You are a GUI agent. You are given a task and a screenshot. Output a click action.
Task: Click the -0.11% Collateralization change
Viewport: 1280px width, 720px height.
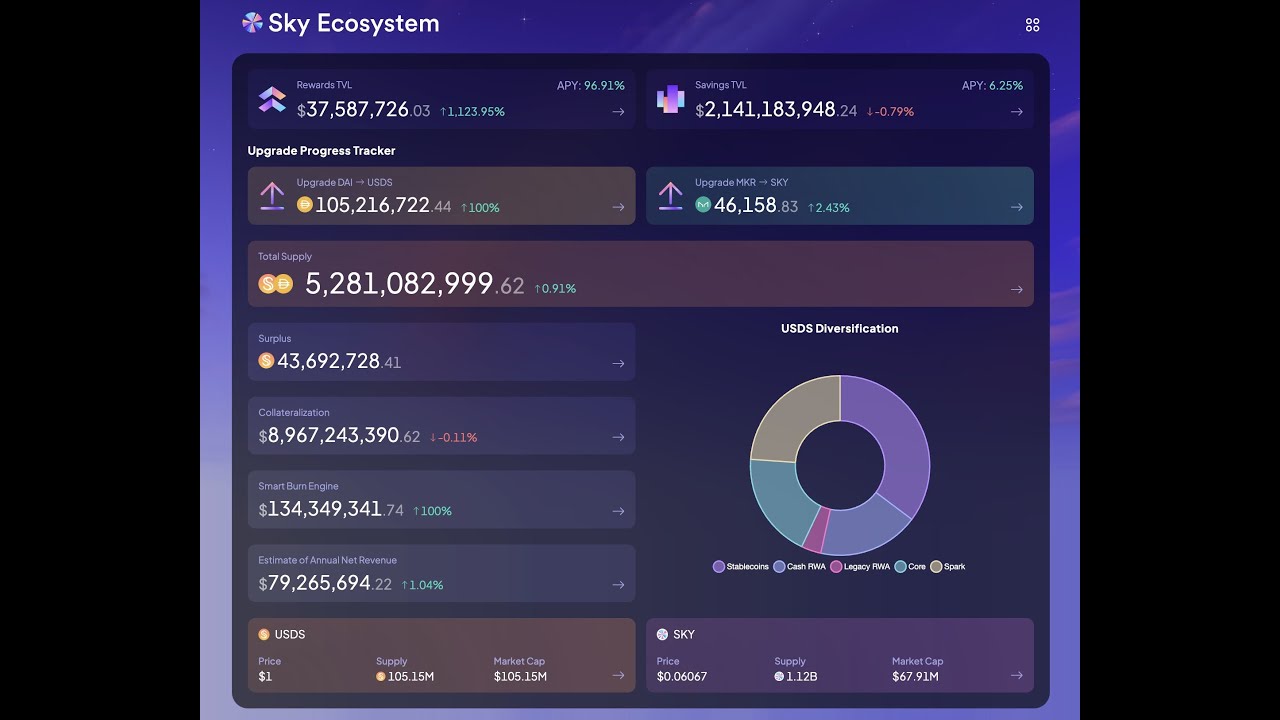(453, 438)
